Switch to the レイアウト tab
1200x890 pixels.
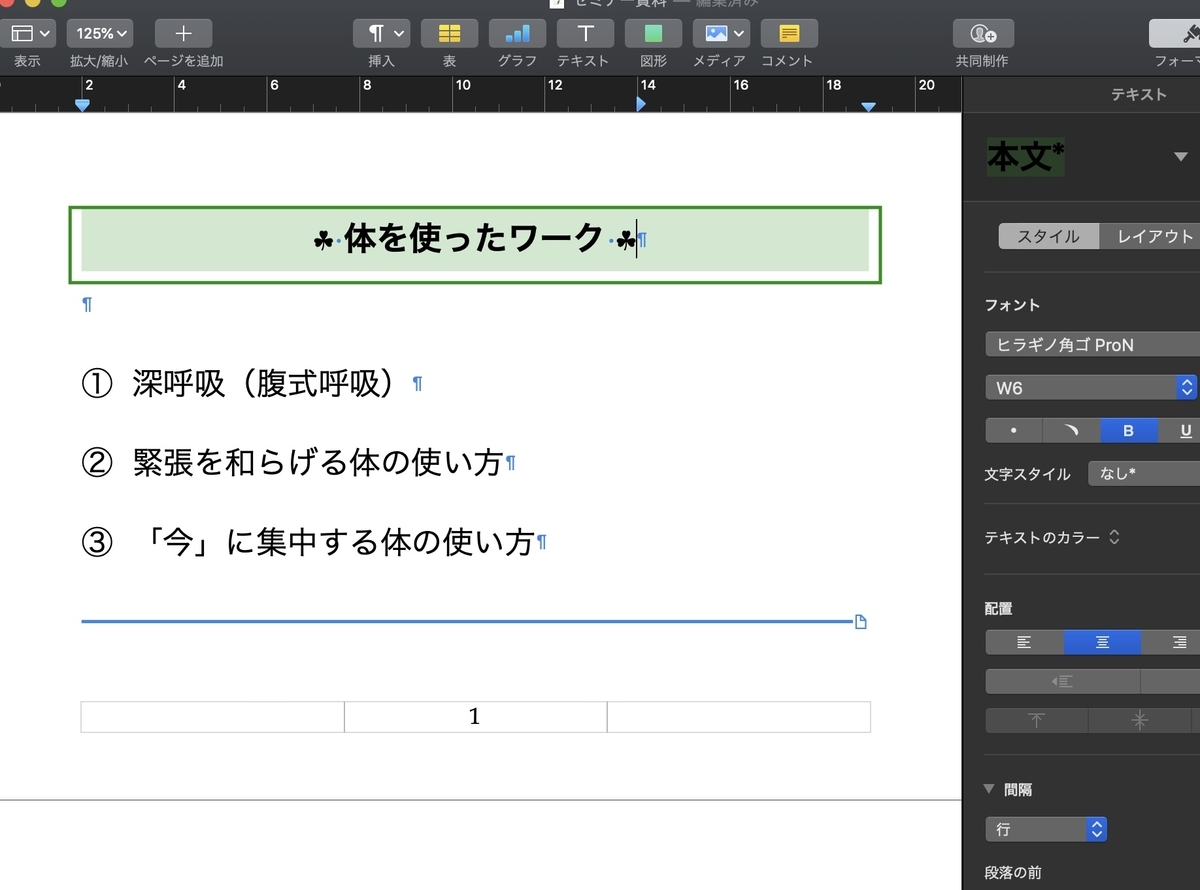[1150, 237]
